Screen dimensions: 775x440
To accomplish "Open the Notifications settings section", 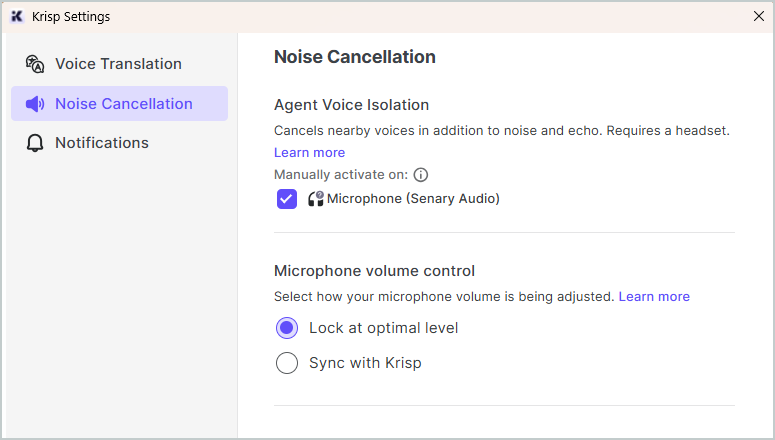I will pos(120,143).
